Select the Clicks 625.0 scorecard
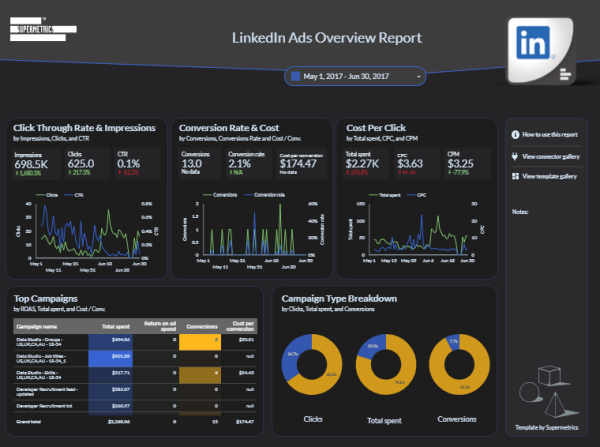 tap(87, 163)
